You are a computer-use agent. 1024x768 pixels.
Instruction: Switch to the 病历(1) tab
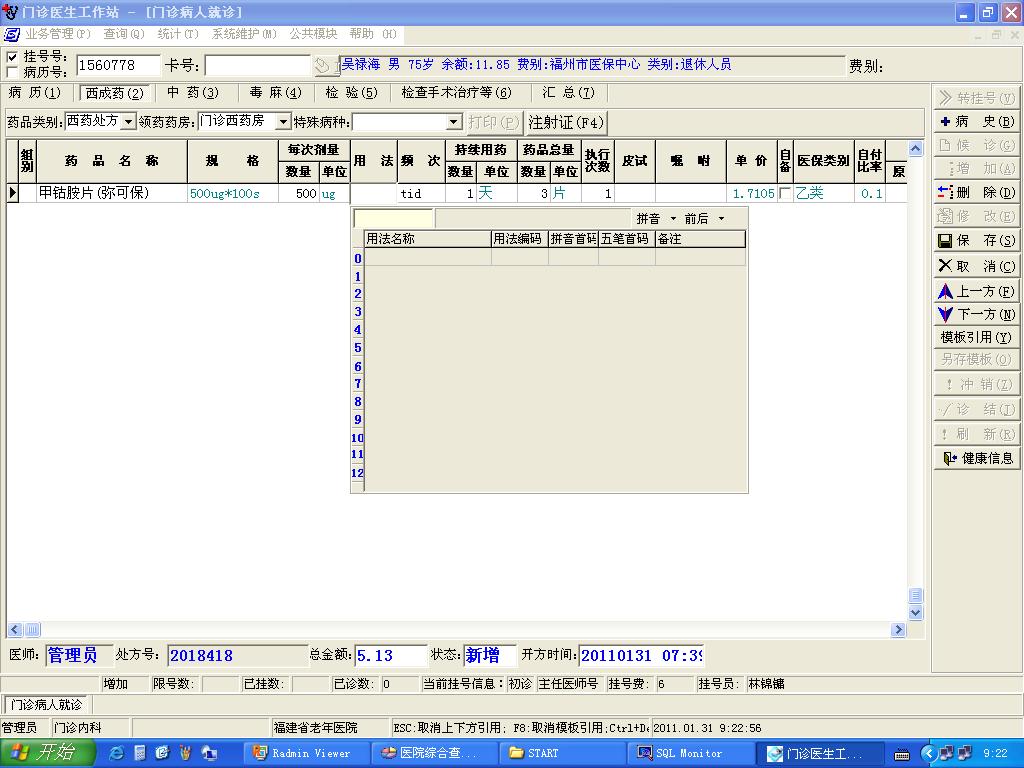pyautogui.click(x=35, y=93)
